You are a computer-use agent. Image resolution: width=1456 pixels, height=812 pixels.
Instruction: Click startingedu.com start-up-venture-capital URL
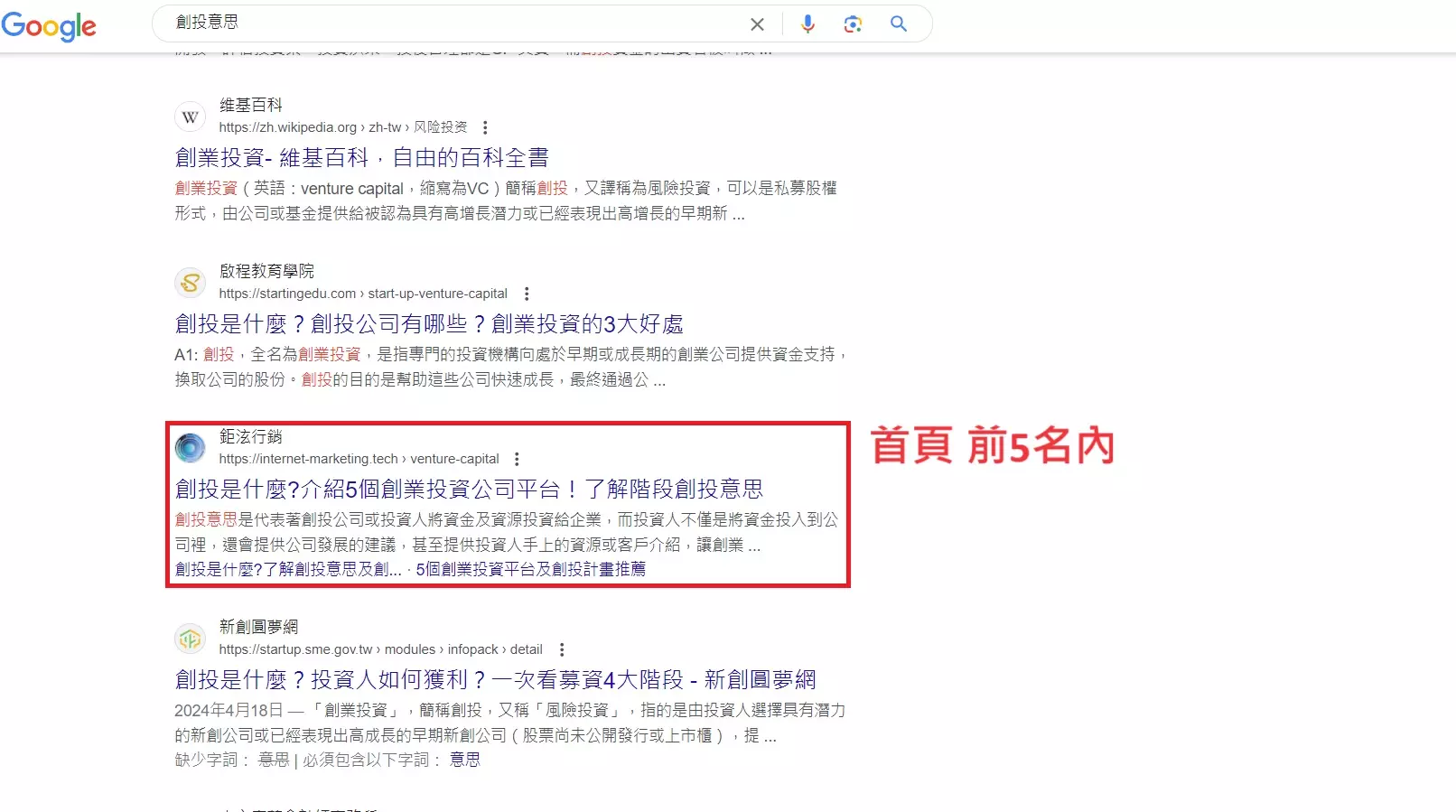[x=363, y=294]
